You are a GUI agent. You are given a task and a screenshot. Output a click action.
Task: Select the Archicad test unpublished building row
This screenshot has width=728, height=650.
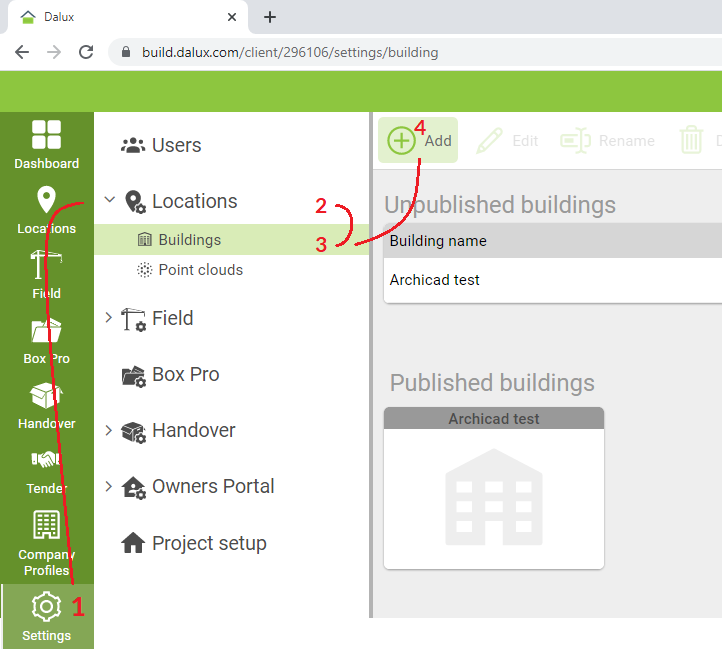pyautogui.click(x=552, y=280)
